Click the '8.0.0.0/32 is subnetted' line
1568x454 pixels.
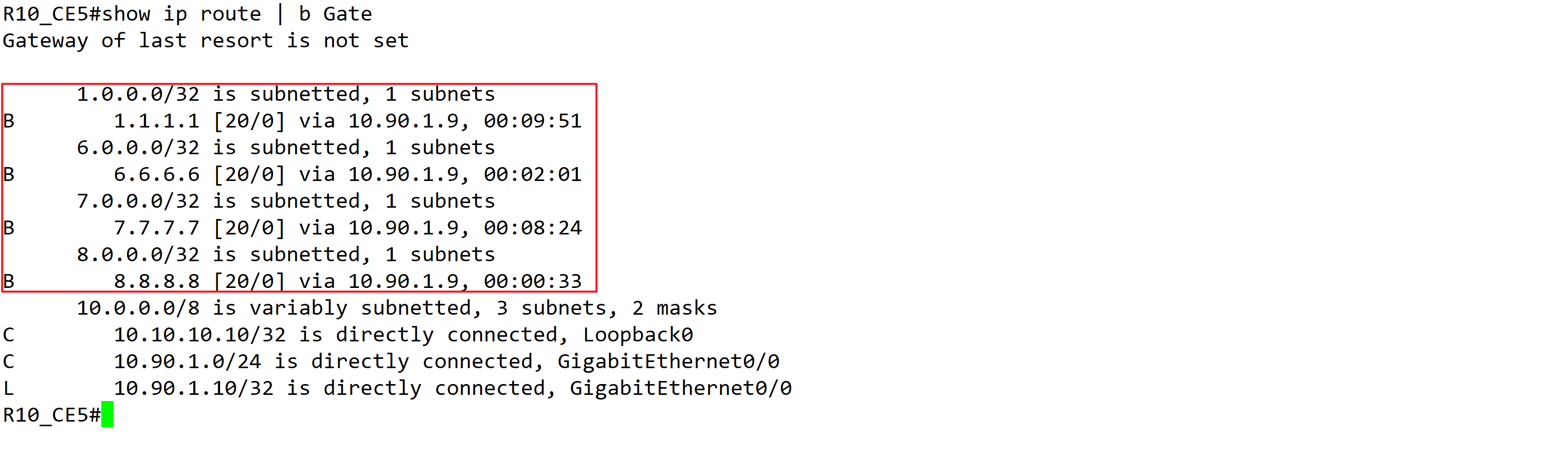click(x=286, y=255)
